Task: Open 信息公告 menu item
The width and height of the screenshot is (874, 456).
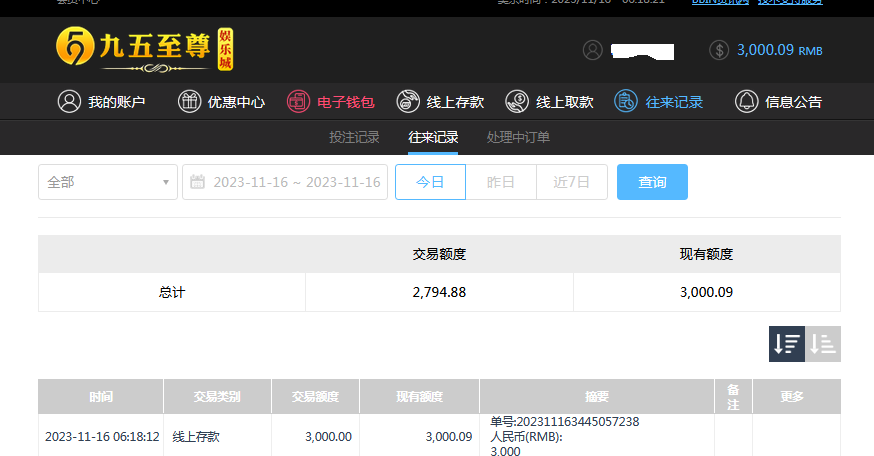Action: 794,102
